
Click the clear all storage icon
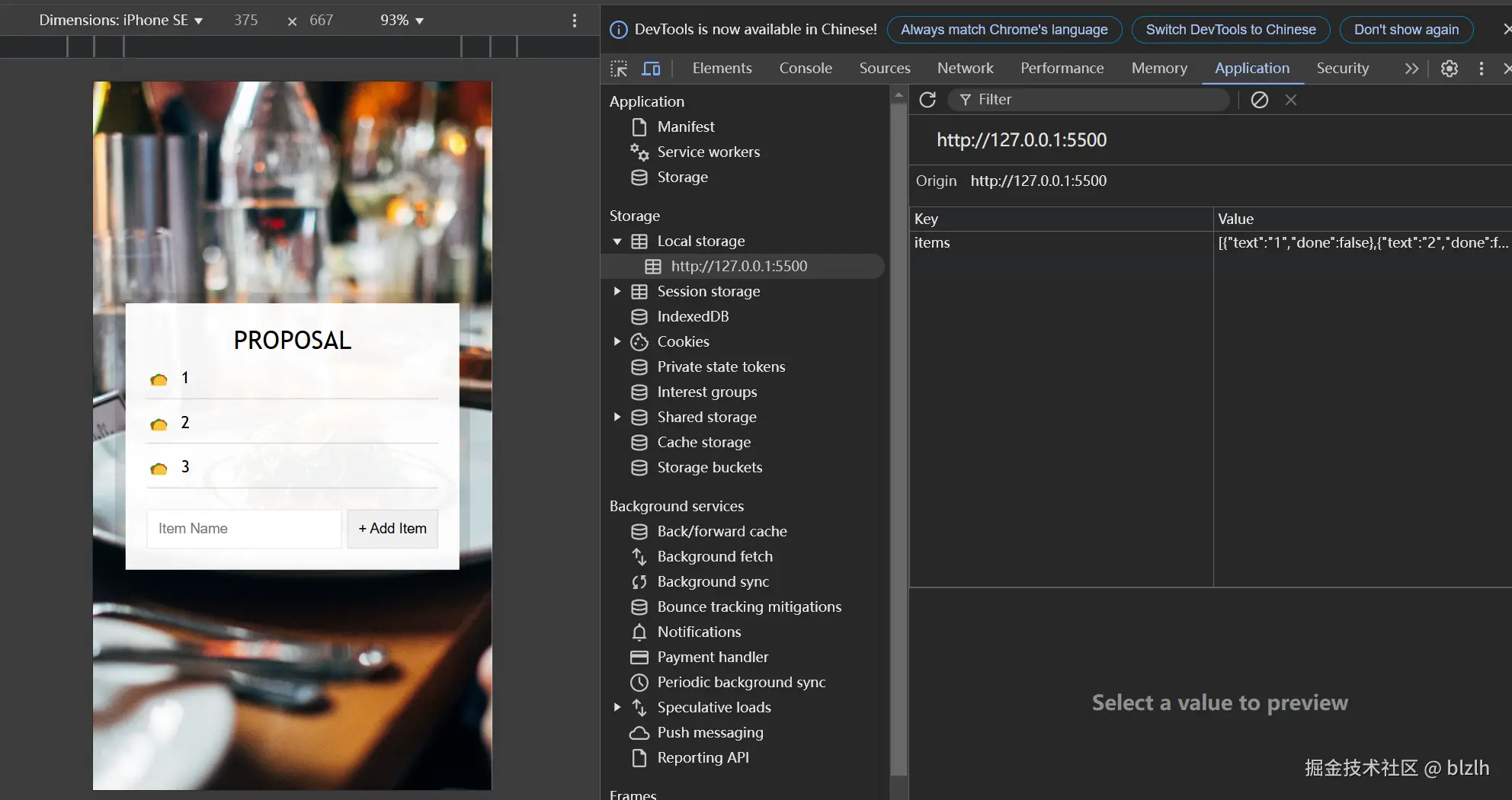pyautogui.click(x=1260, y=100)
